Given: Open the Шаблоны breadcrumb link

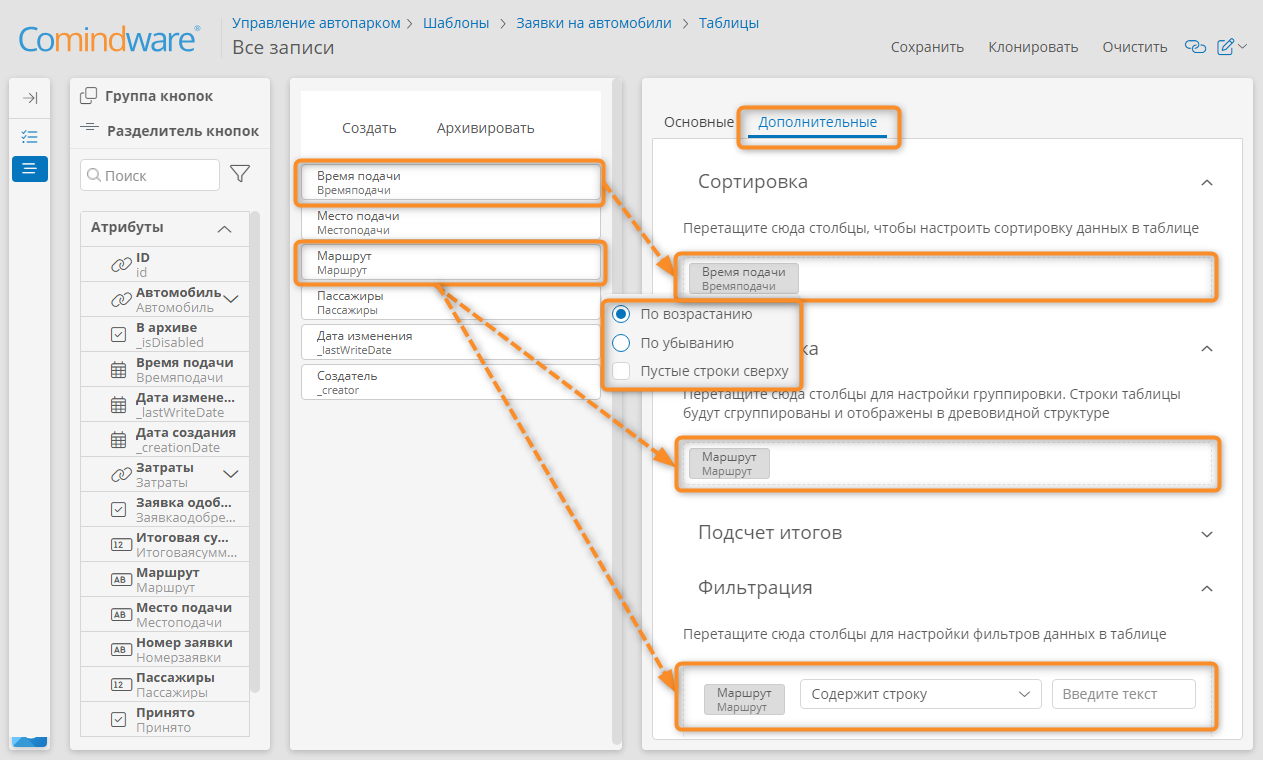Looking at the screenshot, I should (456, 22).
